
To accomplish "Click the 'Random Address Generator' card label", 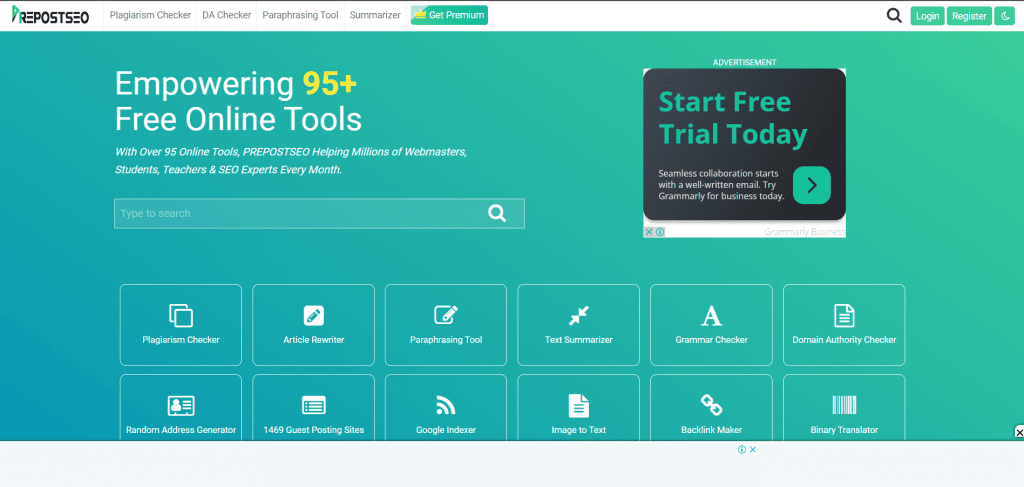I will coord(181,430).
